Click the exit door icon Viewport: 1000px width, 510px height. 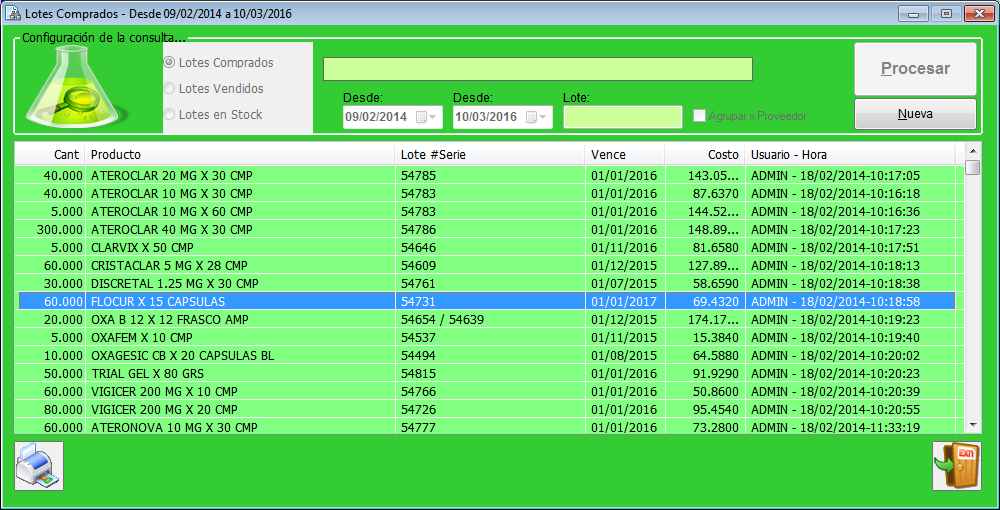(957, 466)
